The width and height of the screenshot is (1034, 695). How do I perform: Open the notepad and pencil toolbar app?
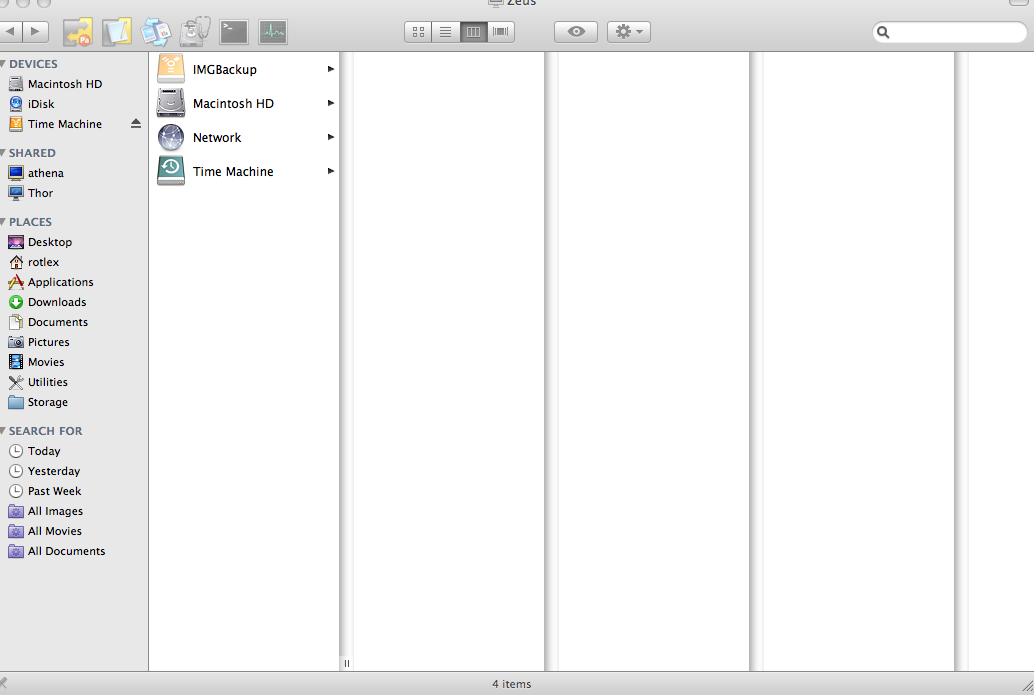point(117,32)
